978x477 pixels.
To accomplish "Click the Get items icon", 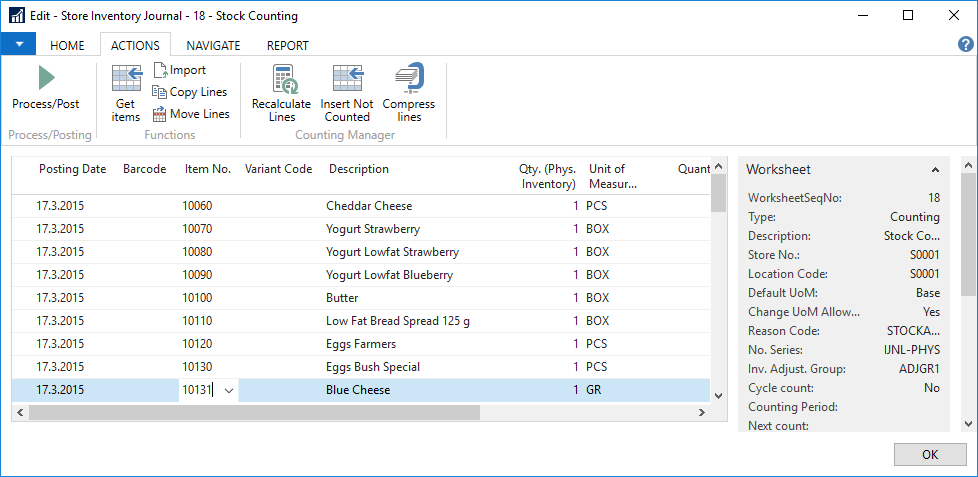I will click(126, 78).
